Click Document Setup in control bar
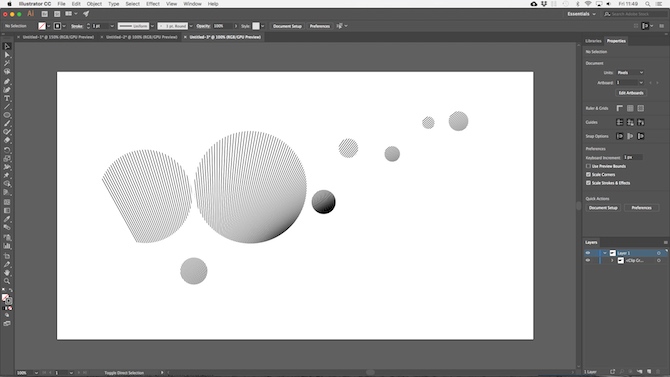Image resolution: width=670 pixels, height=377 pixels. 287,26
